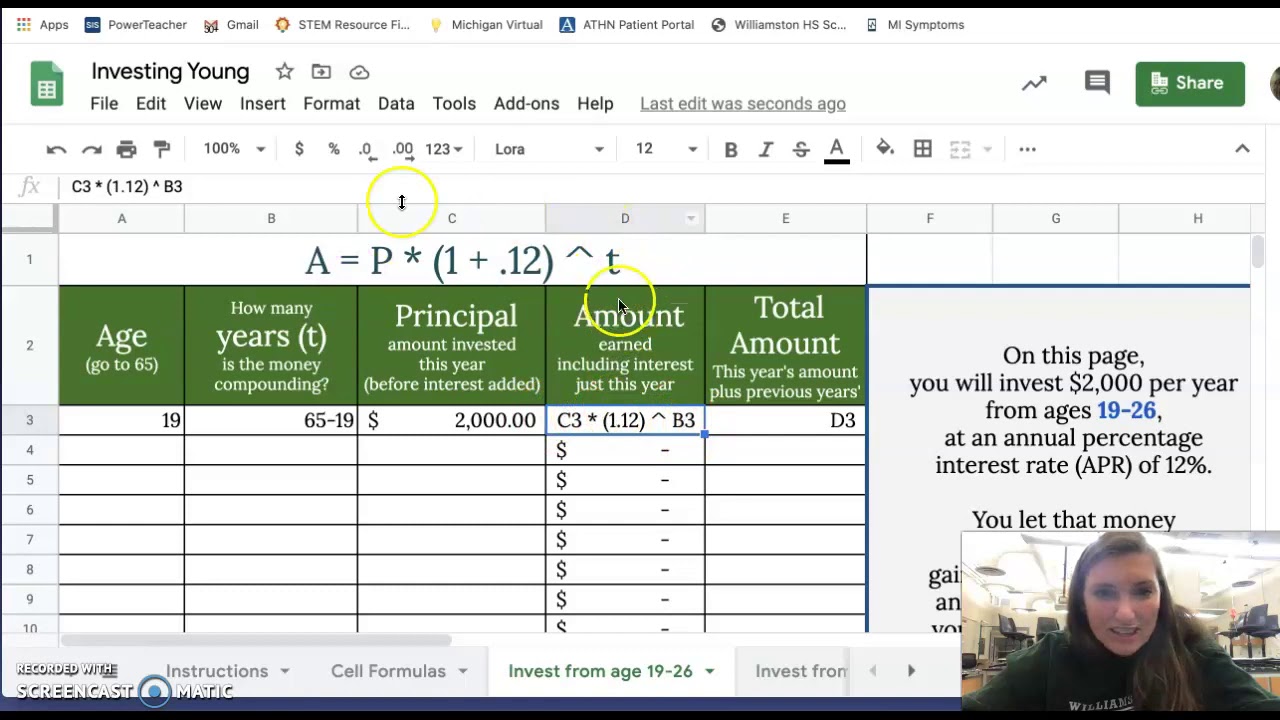Edit the Investing Young document title
Screen dimensions: 1280x720
(170, 72)
